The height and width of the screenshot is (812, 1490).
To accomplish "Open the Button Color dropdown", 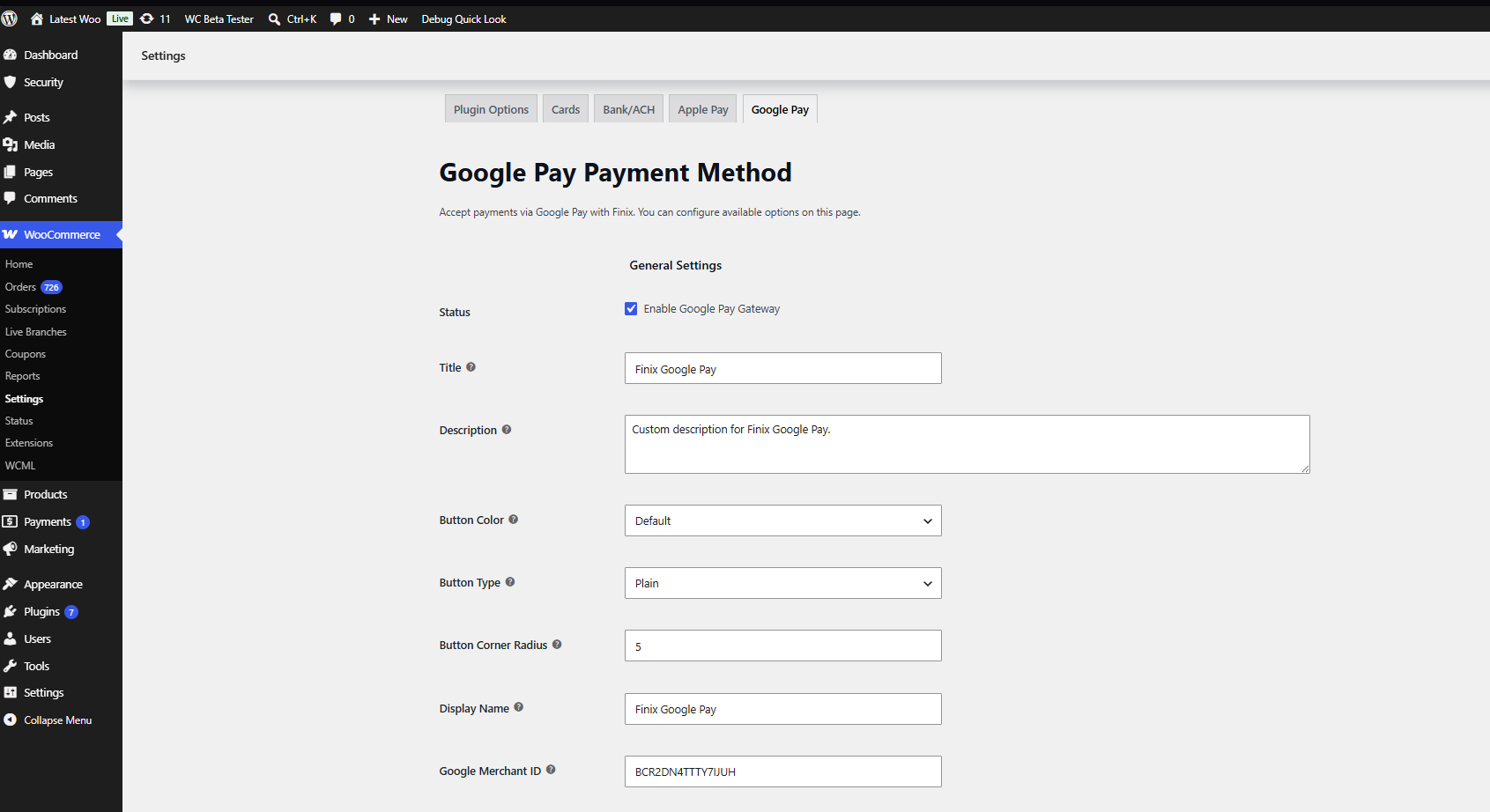I will click(x=782, y=520).
